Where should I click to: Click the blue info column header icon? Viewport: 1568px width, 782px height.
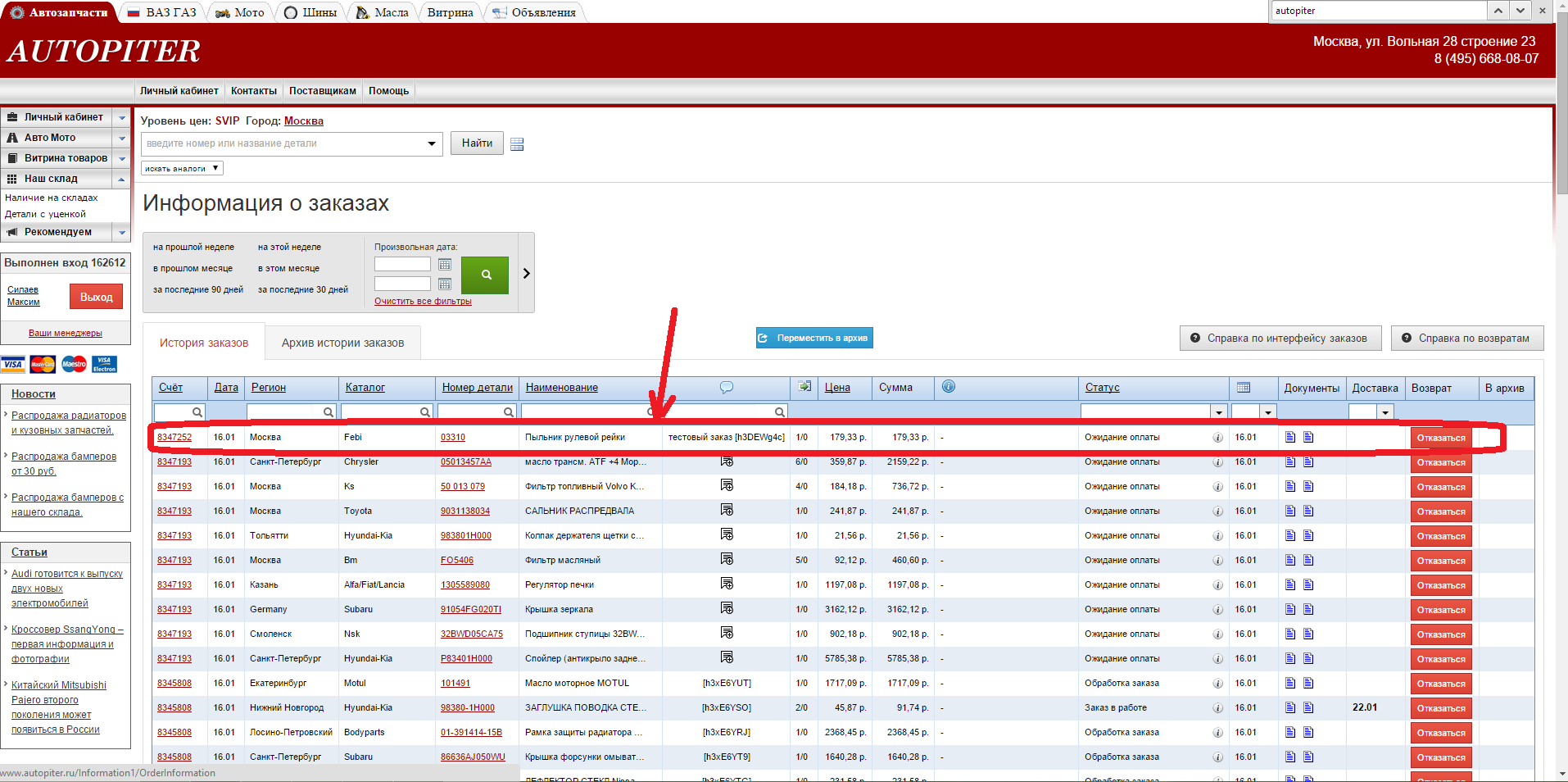[949, 386]
